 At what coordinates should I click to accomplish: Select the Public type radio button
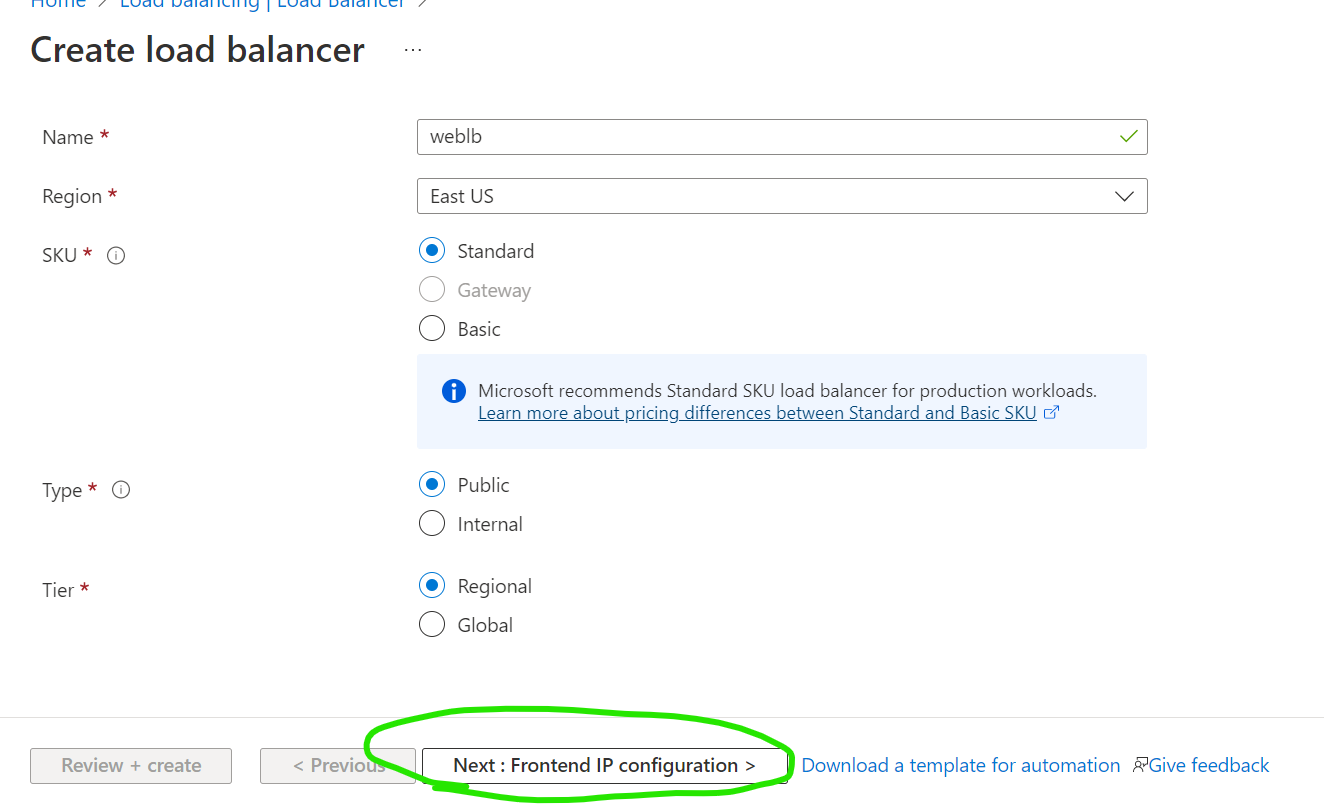click(x=432, y=485)
